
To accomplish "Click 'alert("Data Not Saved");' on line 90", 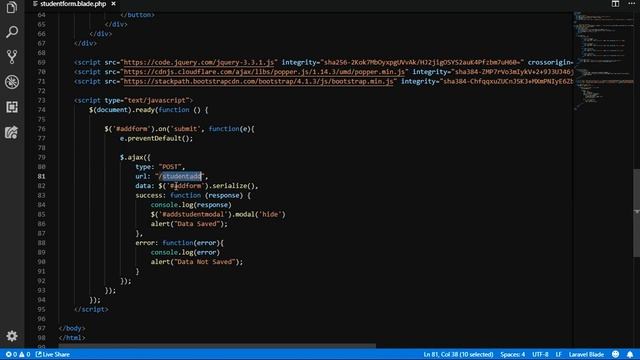I will pyautogui.click(x=197, y=262).
